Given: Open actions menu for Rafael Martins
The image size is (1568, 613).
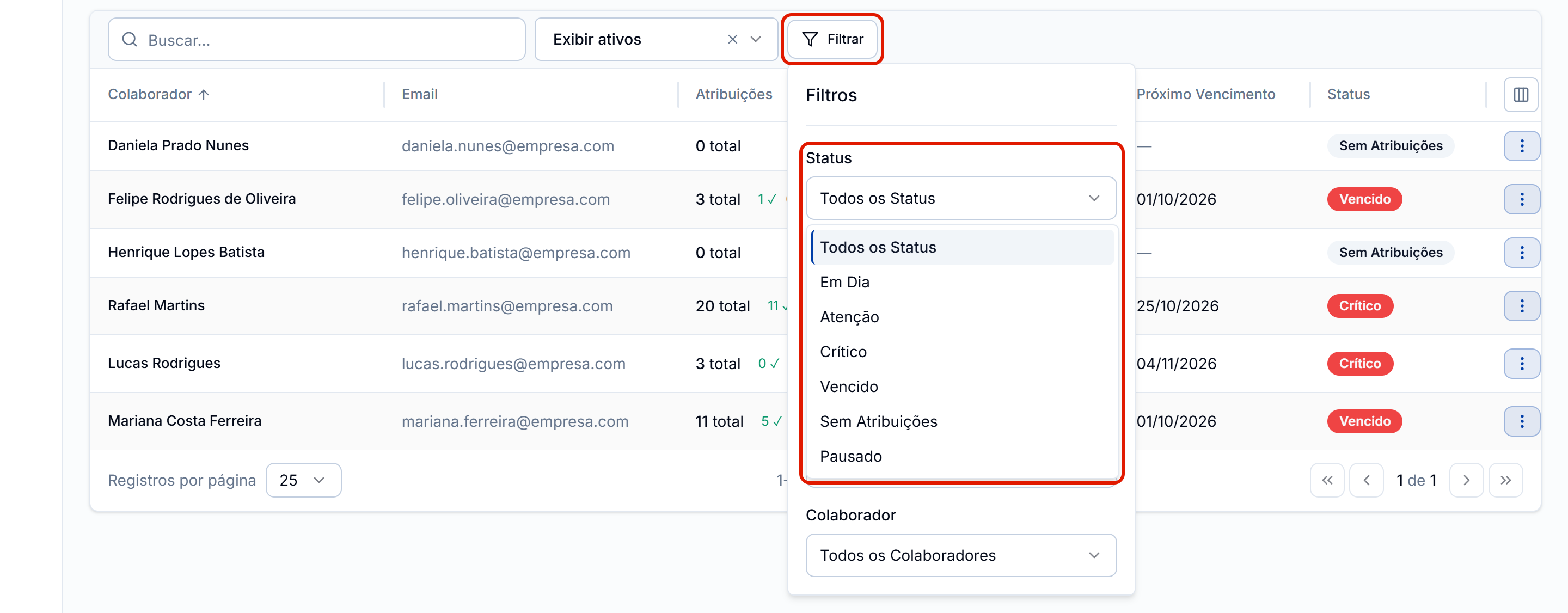Looking at the screenshot, I should (x=1521, y=305).
